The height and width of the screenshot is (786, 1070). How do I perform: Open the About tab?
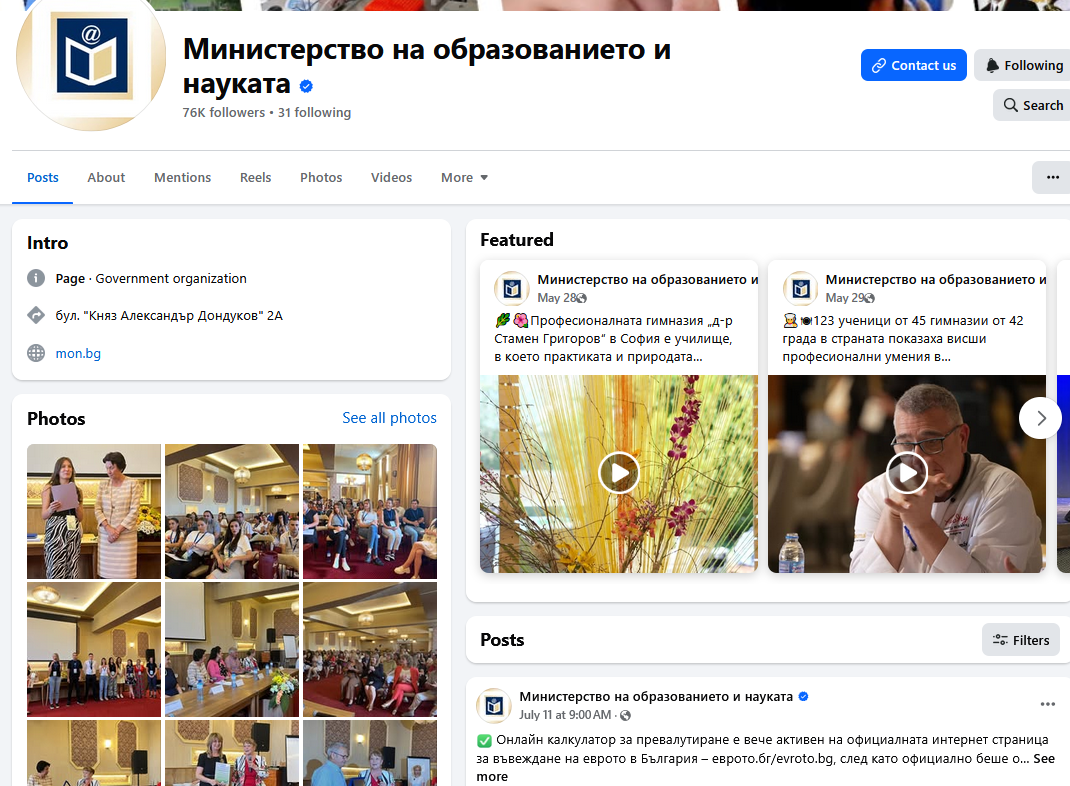106,177
